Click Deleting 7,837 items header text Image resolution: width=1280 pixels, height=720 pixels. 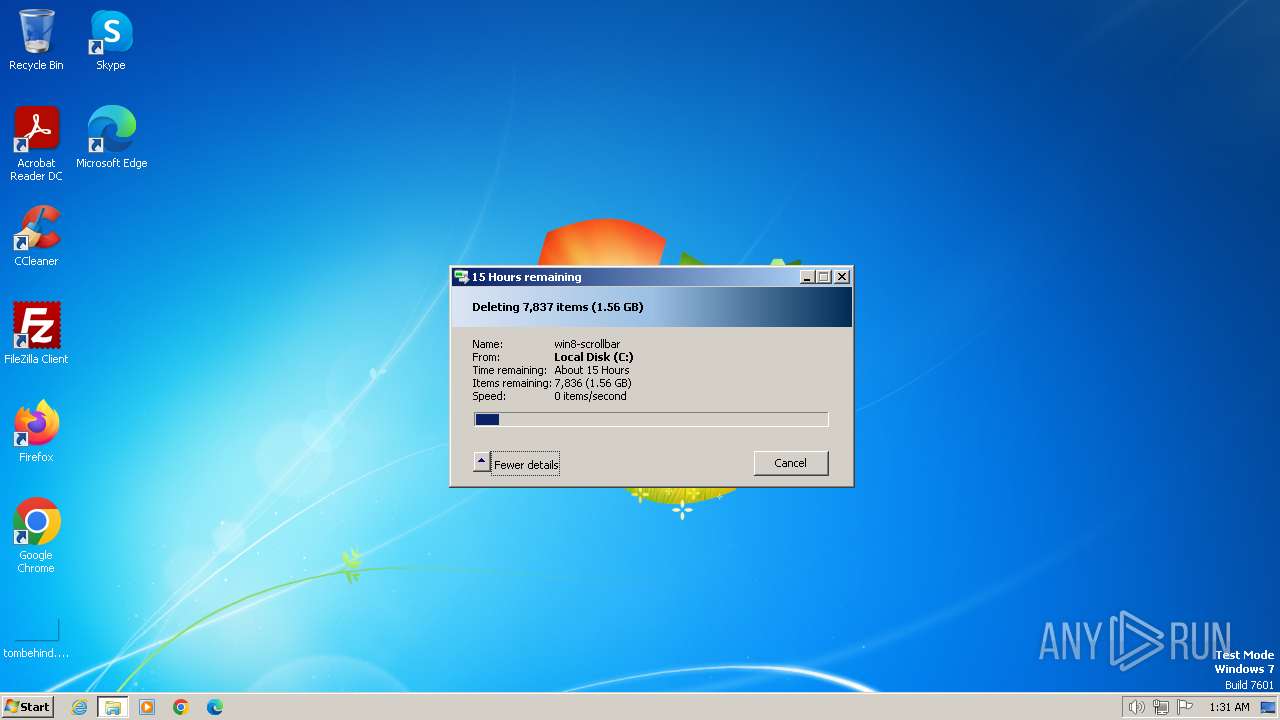tap(557, 307)
